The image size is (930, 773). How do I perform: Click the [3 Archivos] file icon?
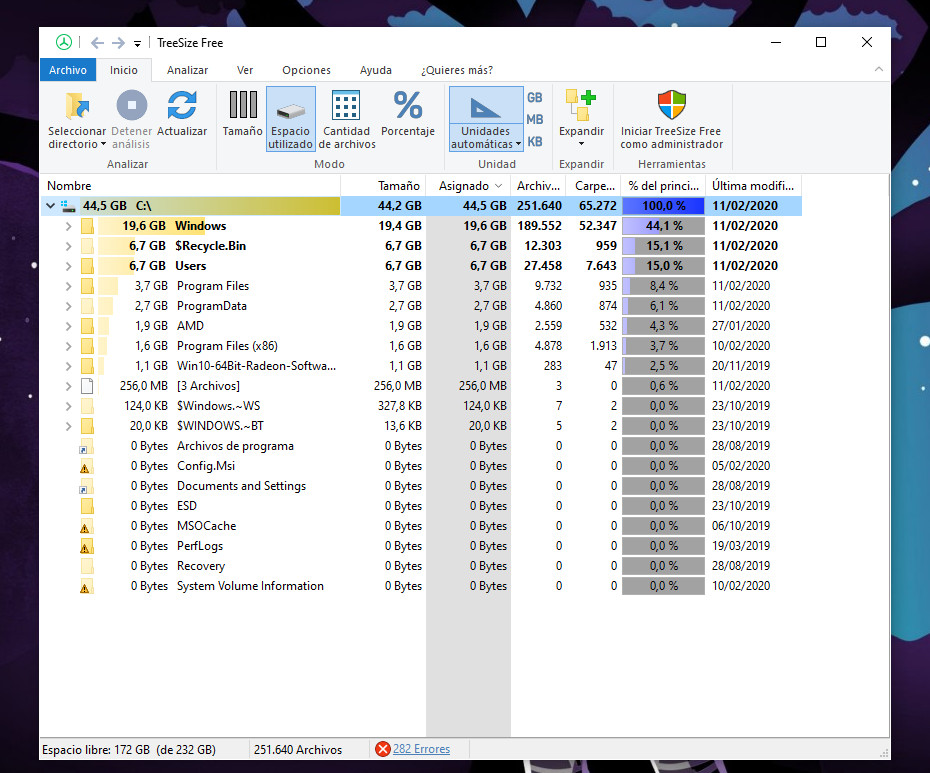point(87,386)
